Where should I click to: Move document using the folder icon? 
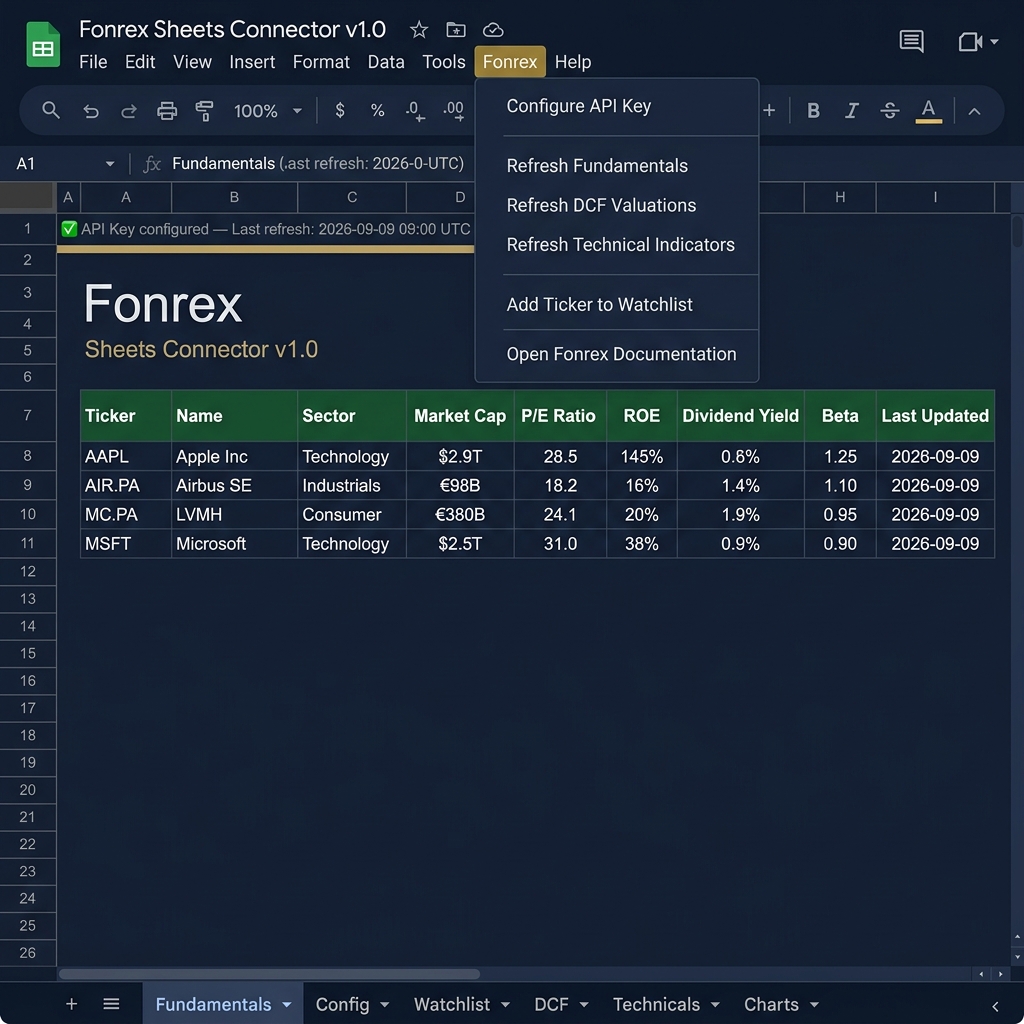[456, 29]
